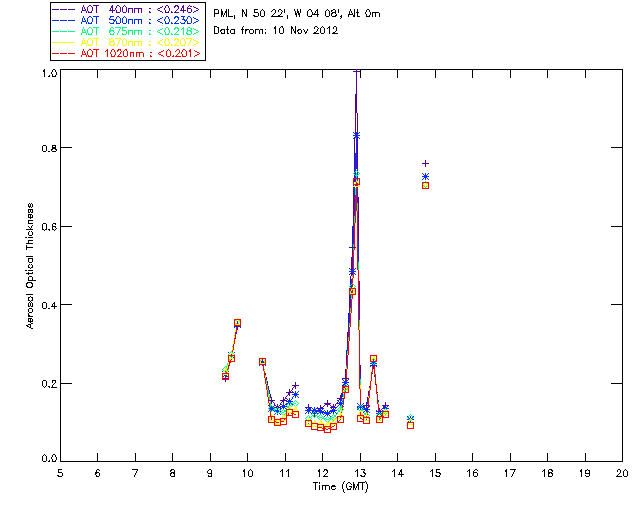Viewport: 640px width, 512px height.
Task: Click the isolated red square marker near 14.3h
Action: [x=410, y=425]
